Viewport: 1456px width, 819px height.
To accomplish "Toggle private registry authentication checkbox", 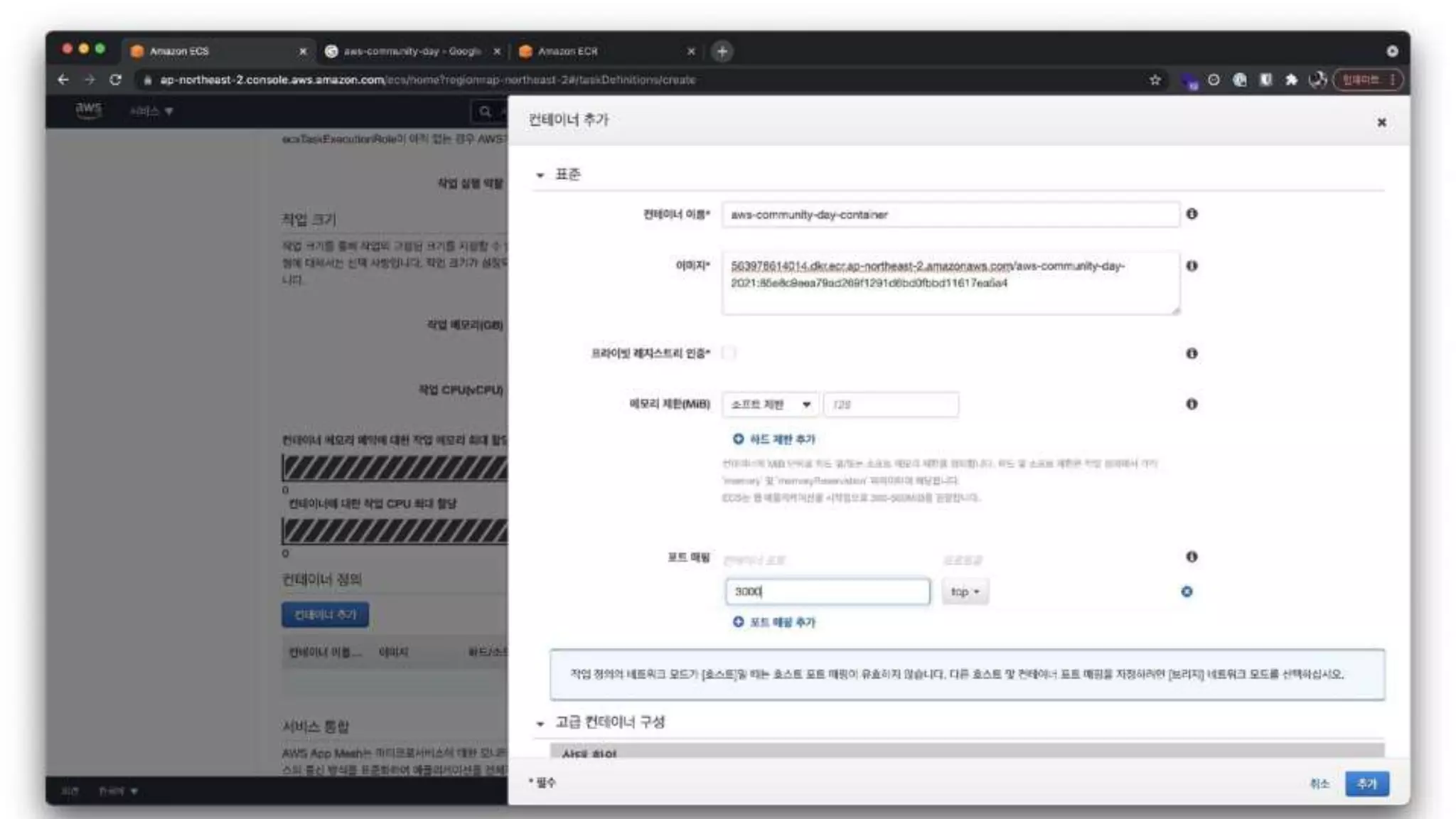I will pyautogui.click(x=729, y=353).
